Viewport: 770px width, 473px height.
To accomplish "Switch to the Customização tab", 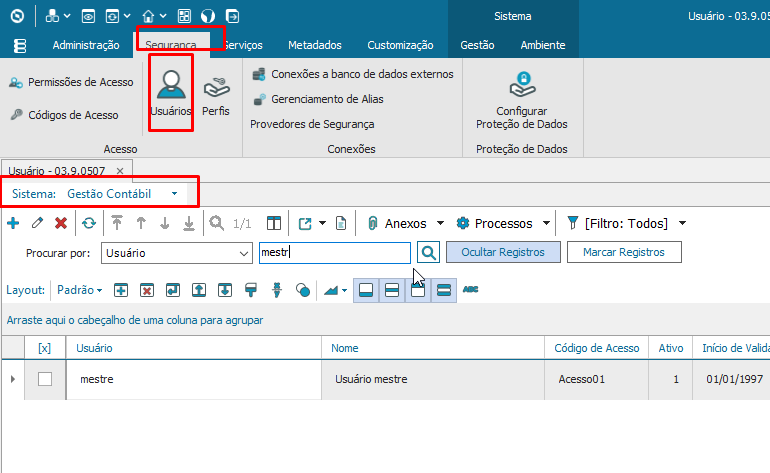I will coord(400,45).
